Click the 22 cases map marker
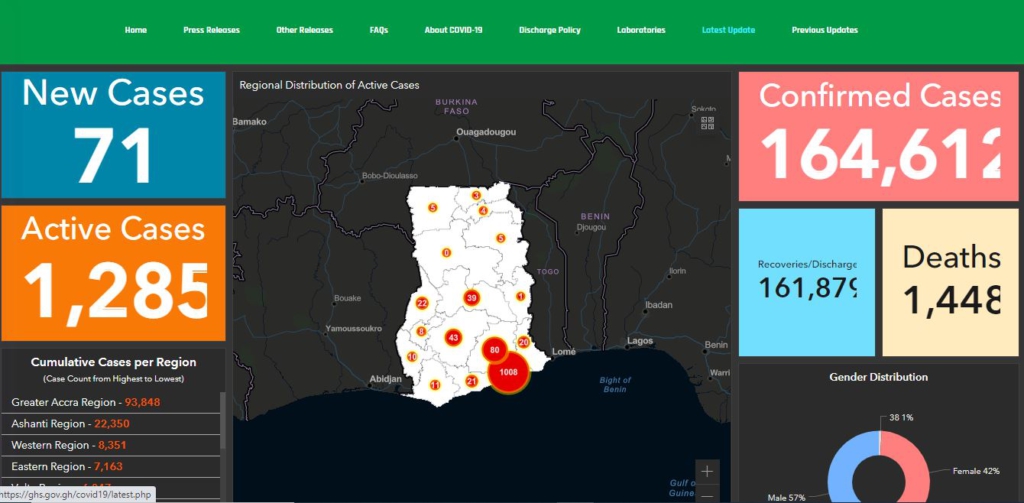This screenshot has height=503, width=1024. (422, 303)
